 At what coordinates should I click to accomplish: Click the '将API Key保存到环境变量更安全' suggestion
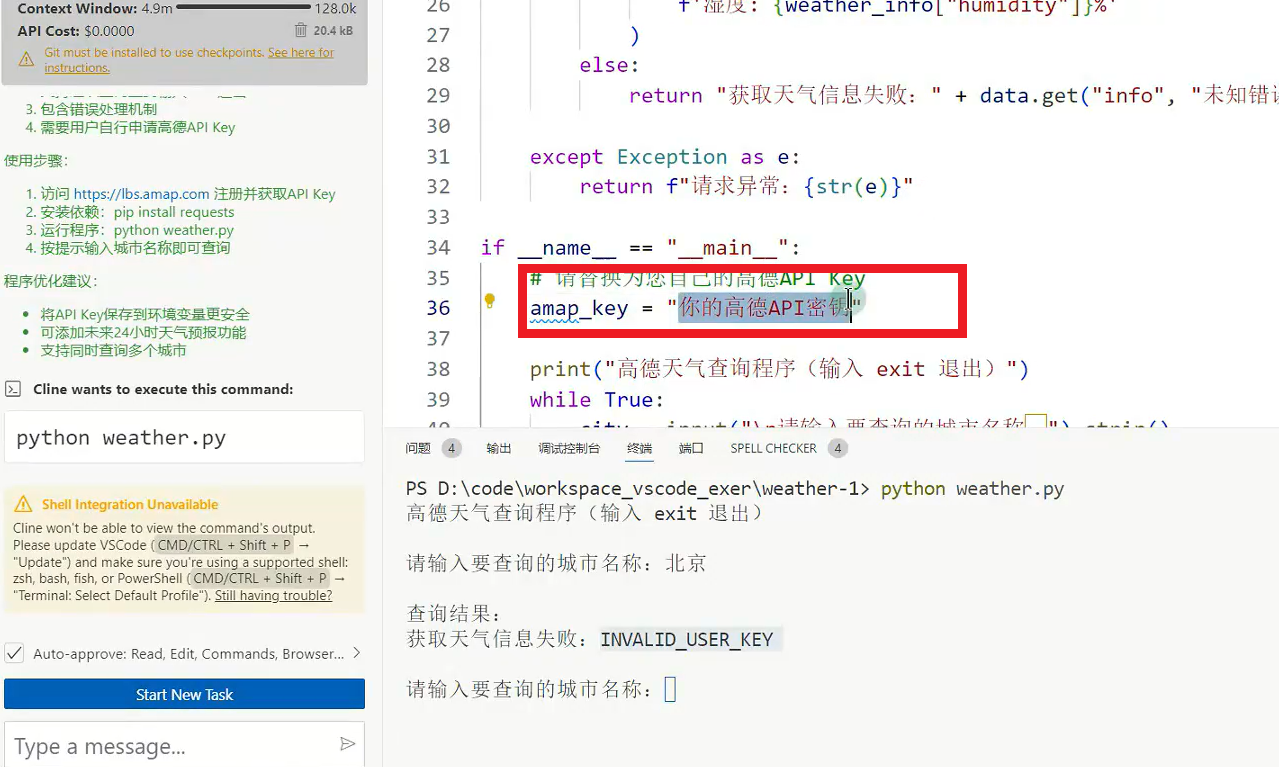[x=145, y=314]
